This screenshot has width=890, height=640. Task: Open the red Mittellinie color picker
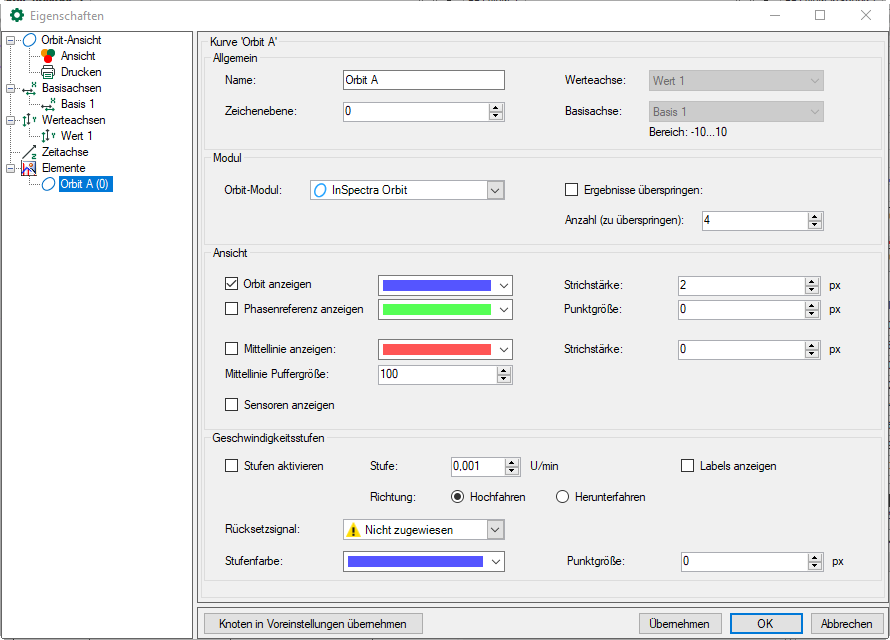[x=446, y=350]
